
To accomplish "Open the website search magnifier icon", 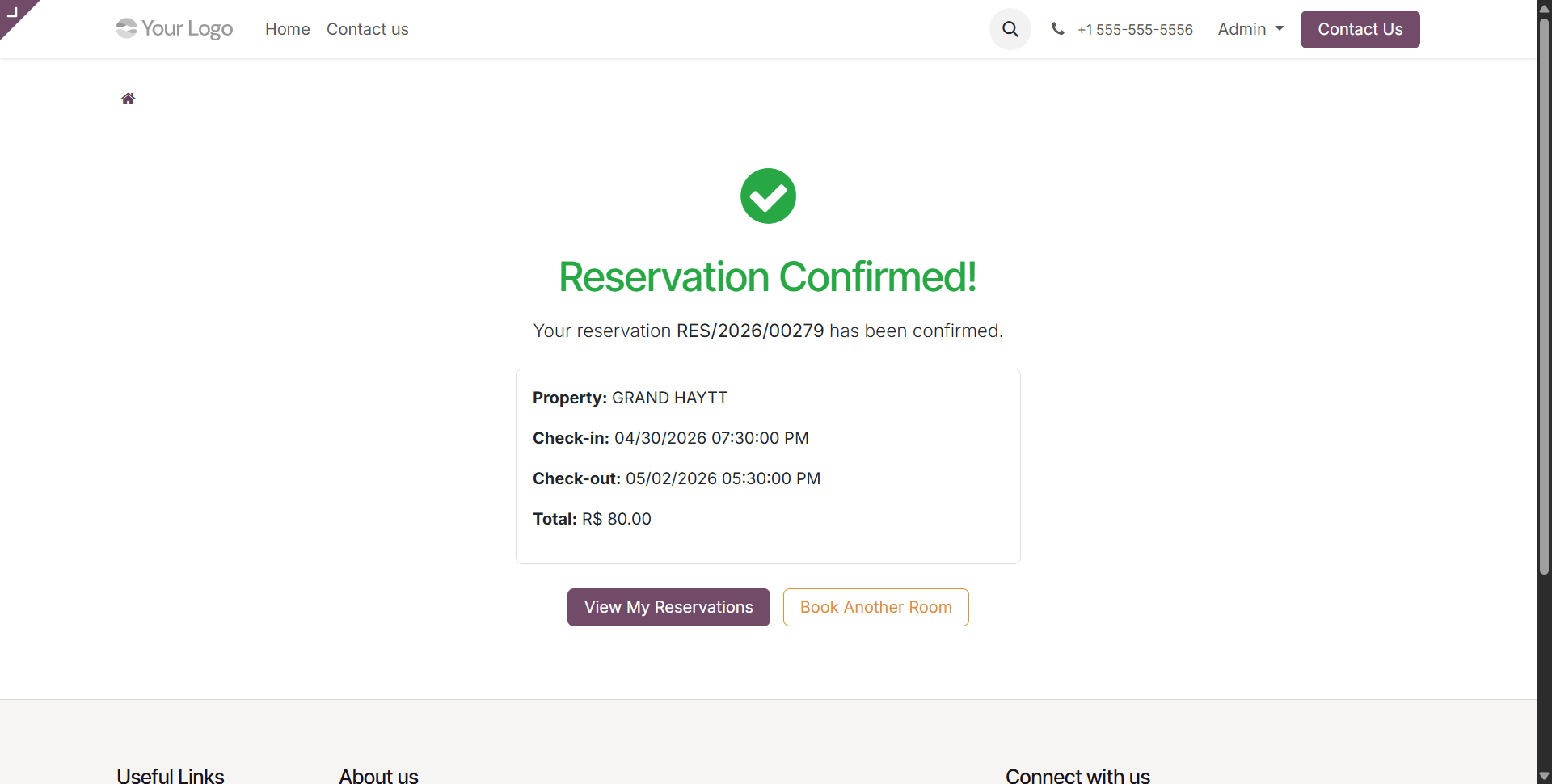I will (1010, 29).
